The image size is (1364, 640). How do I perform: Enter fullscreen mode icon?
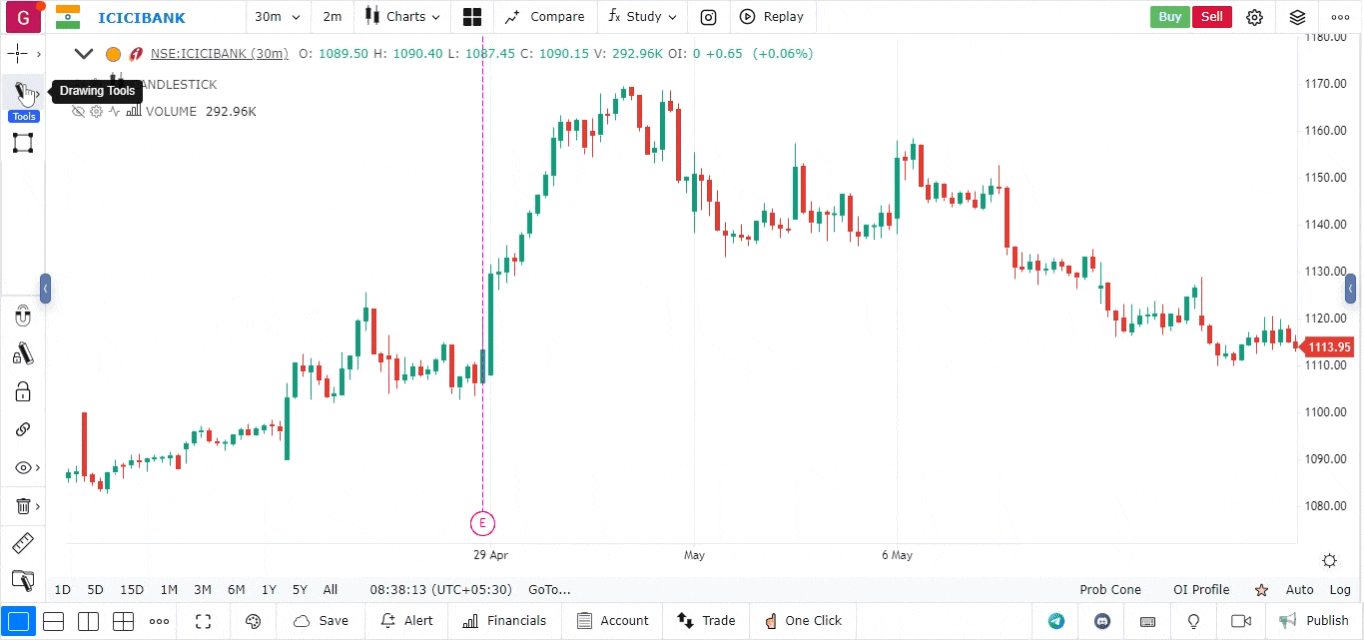tap(203, 621)
